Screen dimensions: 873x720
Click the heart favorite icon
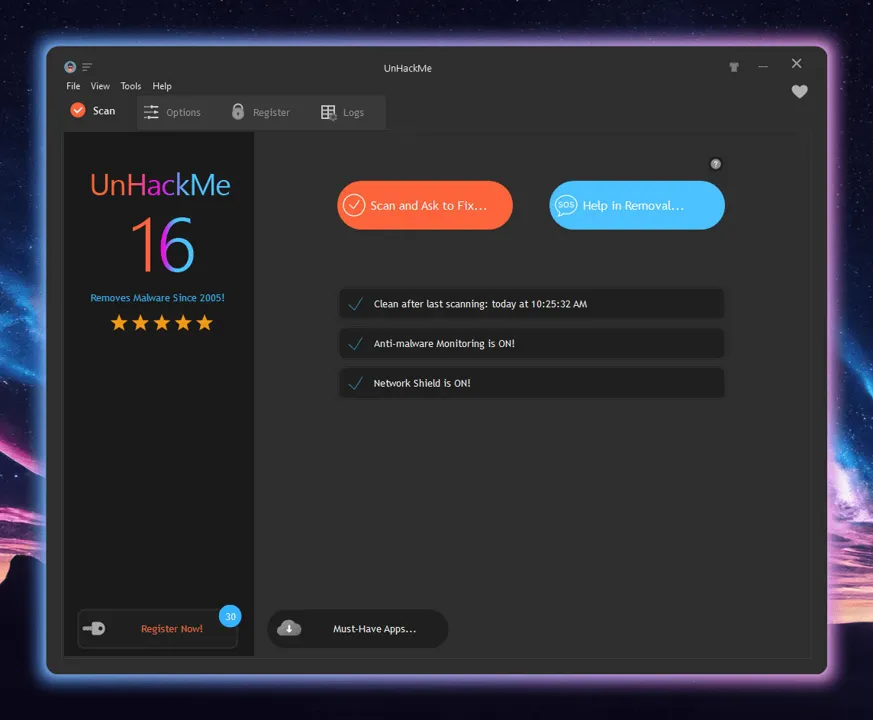coord(799,91)
